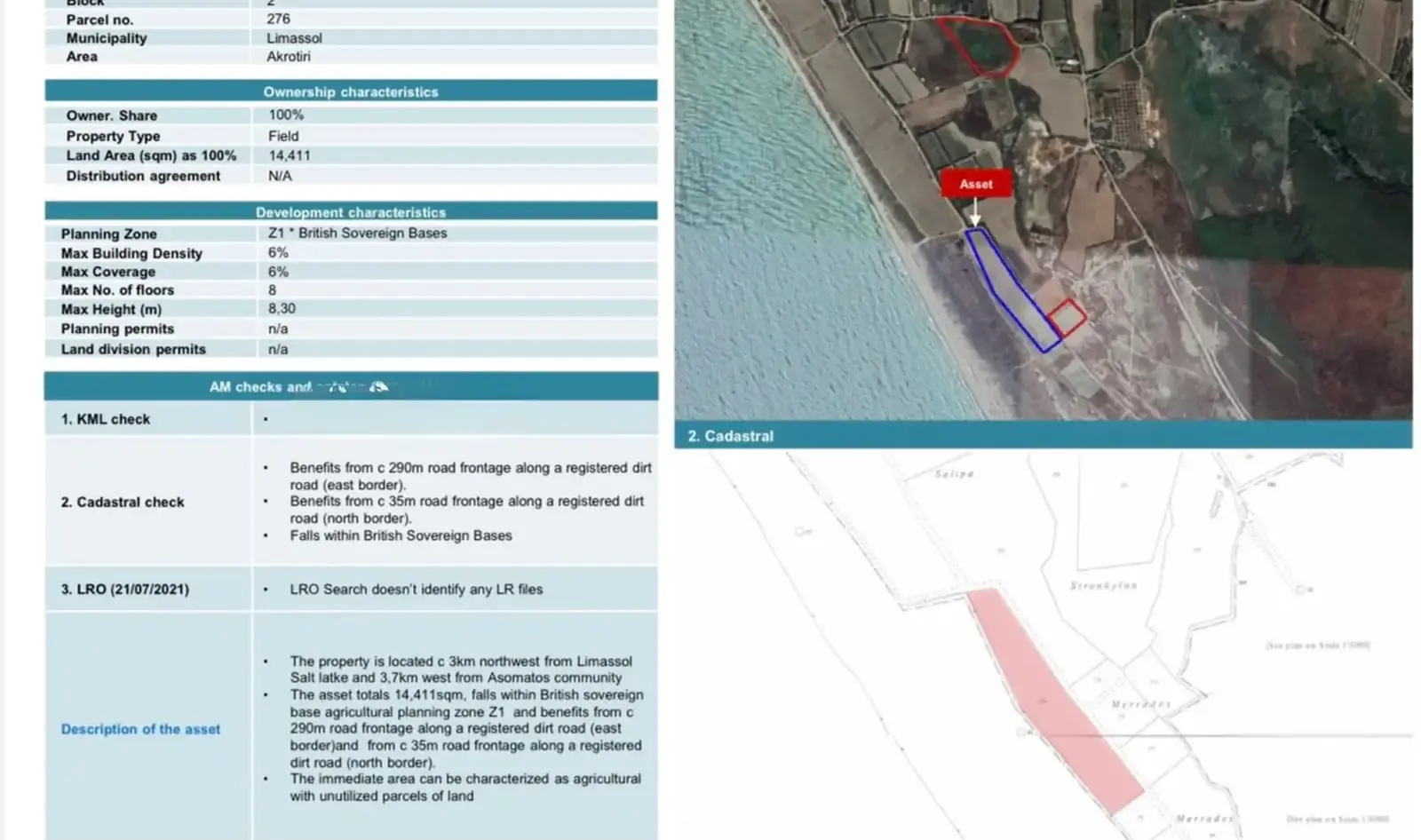Click the Municipality value Limassol

[x=294, y=38]
